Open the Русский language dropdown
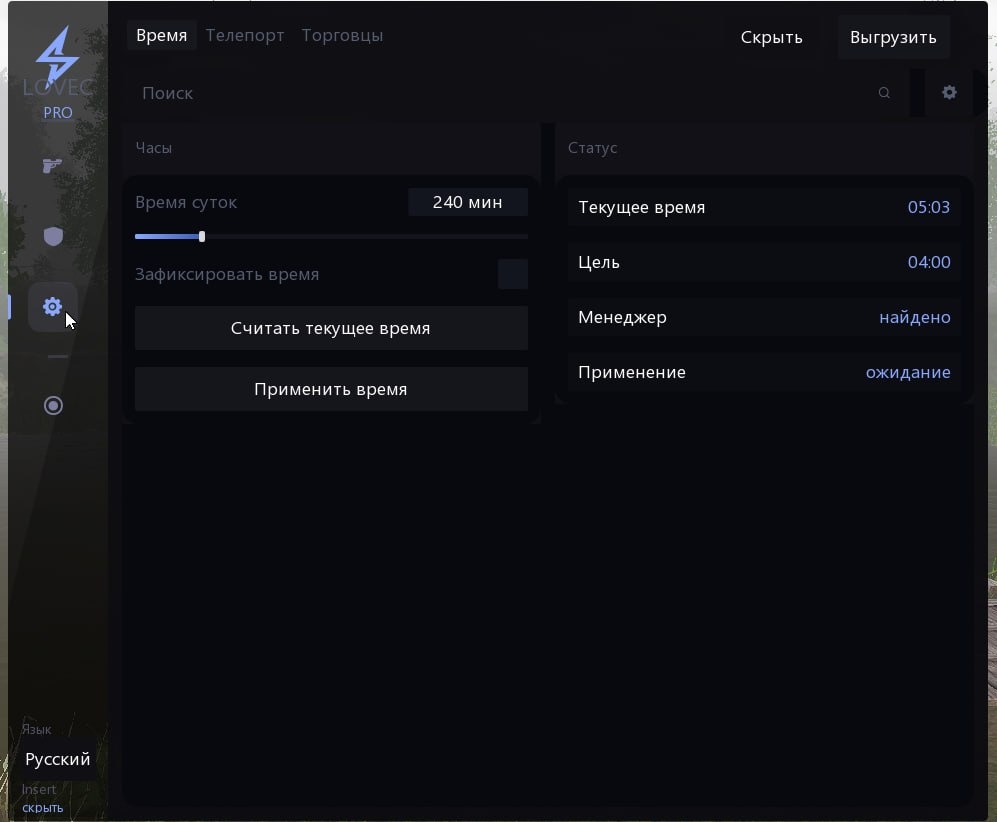 (58, 760)
